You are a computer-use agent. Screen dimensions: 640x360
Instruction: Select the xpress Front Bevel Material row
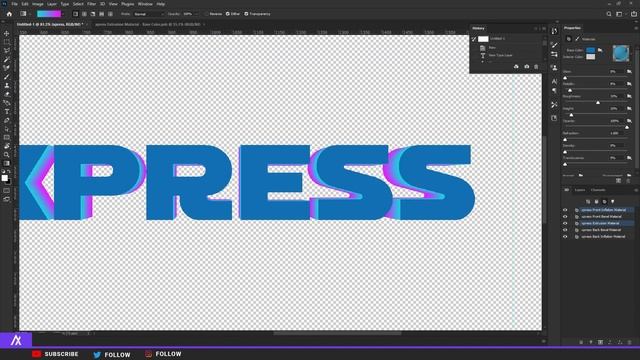point(602,217)
